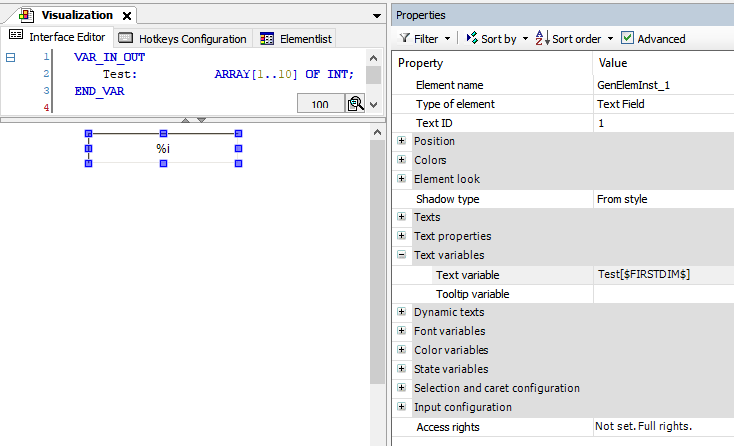Select the Interface Editor tab
This screenshot has height=446, width=734.
click(58, 37)
